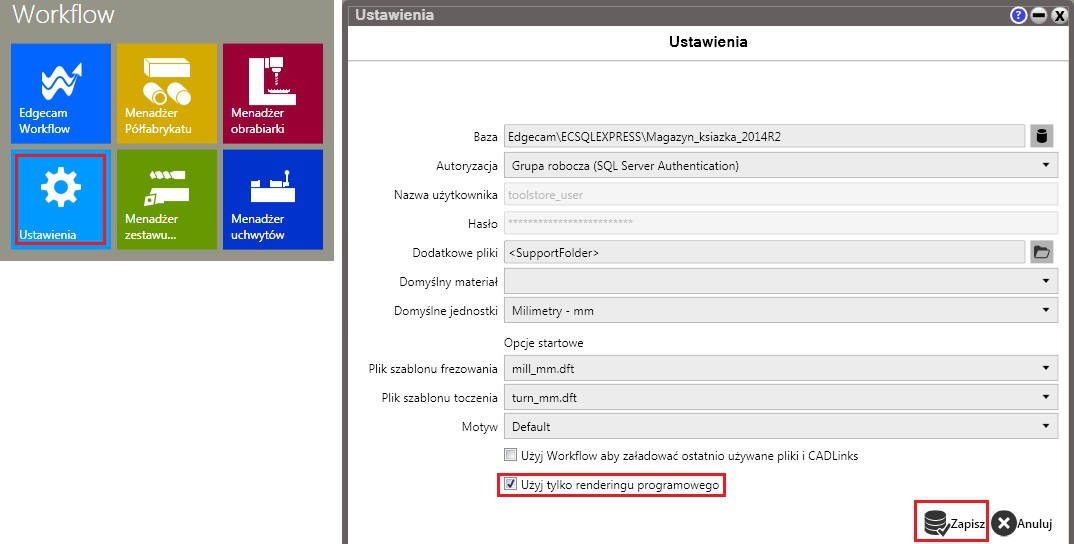Click the Hasło password field
Image resolution: width=1074 pixels, height=544 pixels.
point(781,223)
